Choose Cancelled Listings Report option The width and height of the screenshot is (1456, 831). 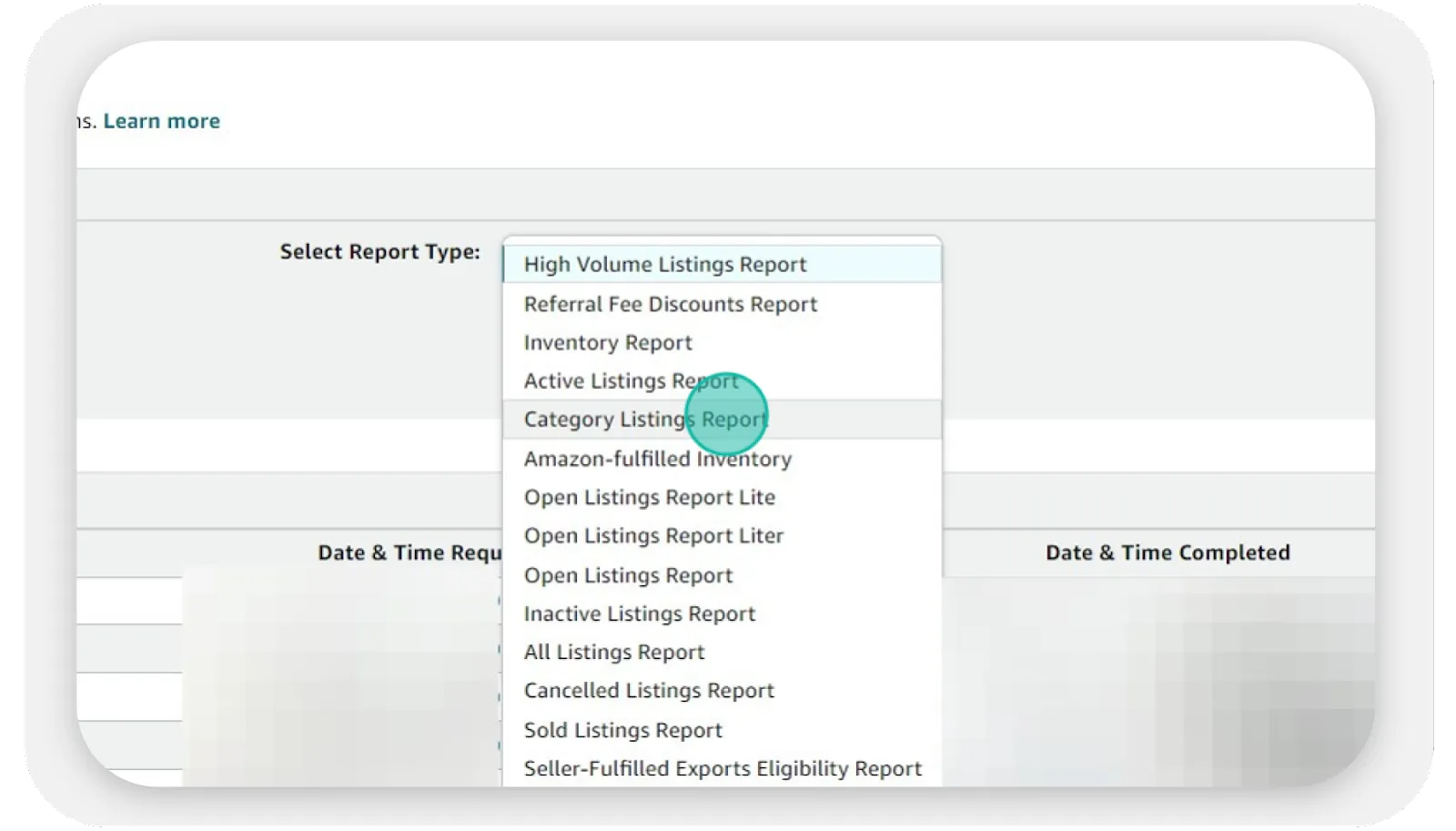(x=650, y=690)
